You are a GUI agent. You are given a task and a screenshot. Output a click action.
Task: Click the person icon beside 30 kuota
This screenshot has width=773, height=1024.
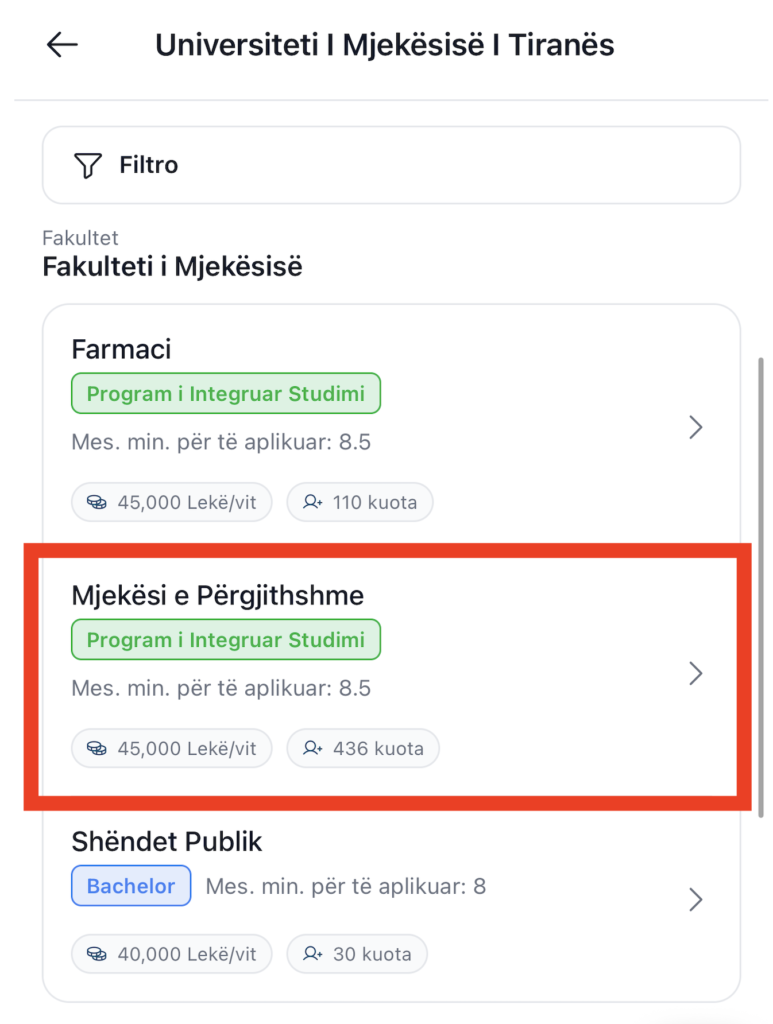coord(313,954)
